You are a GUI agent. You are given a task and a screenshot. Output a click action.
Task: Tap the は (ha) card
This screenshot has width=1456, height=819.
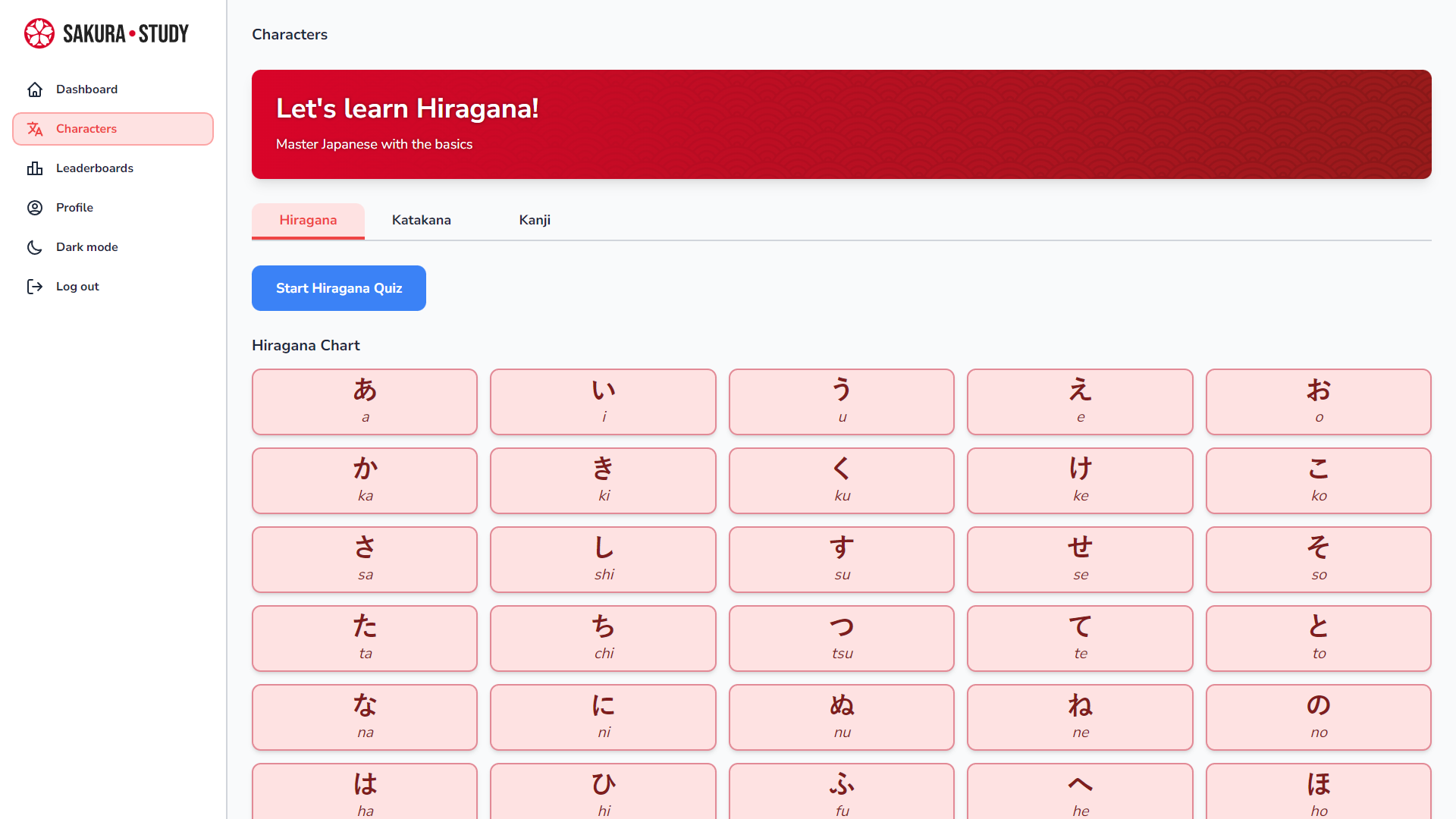(365, 792)
